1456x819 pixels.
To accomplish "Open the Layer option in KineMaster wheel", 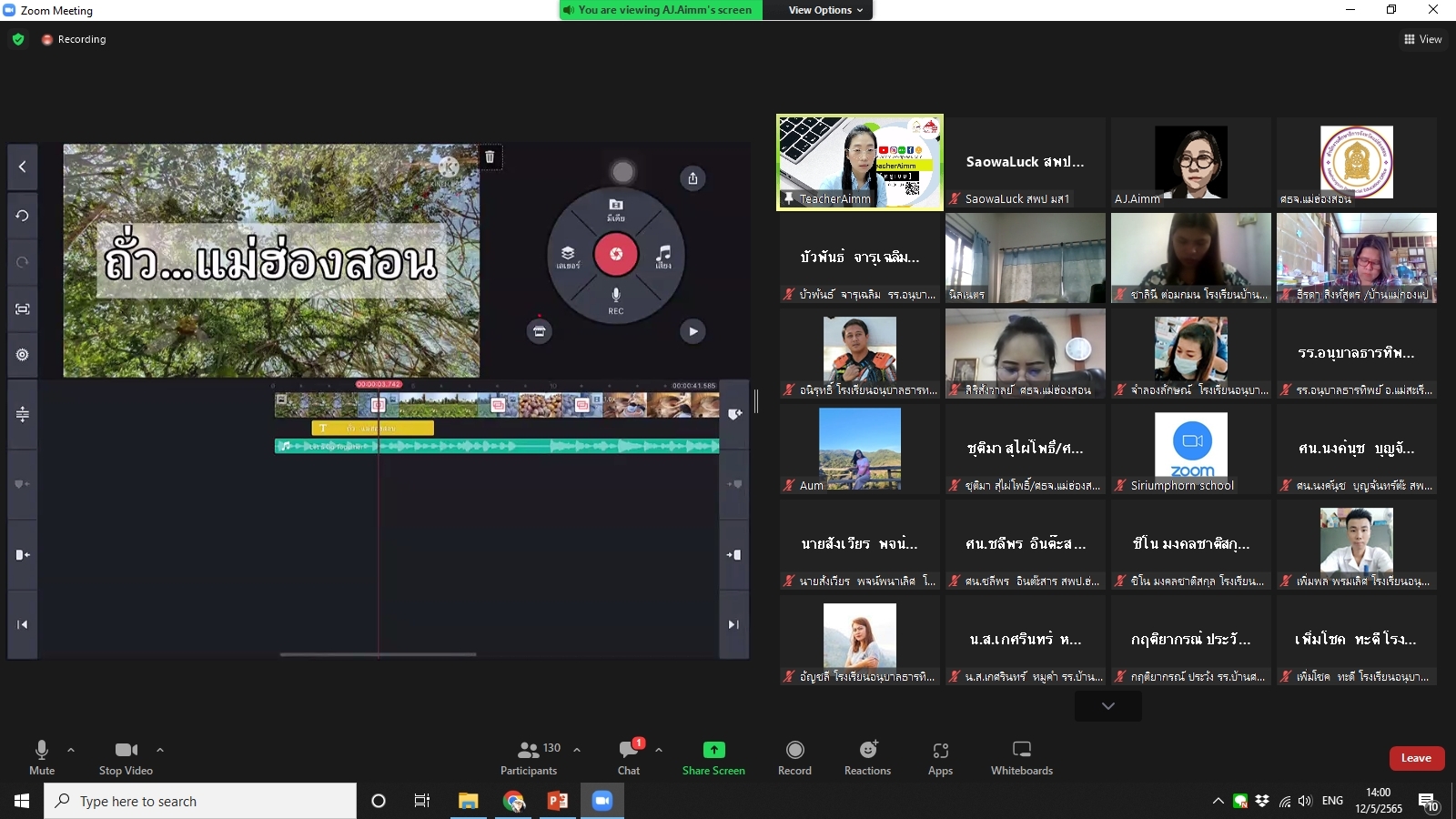I will click(568, 257).
